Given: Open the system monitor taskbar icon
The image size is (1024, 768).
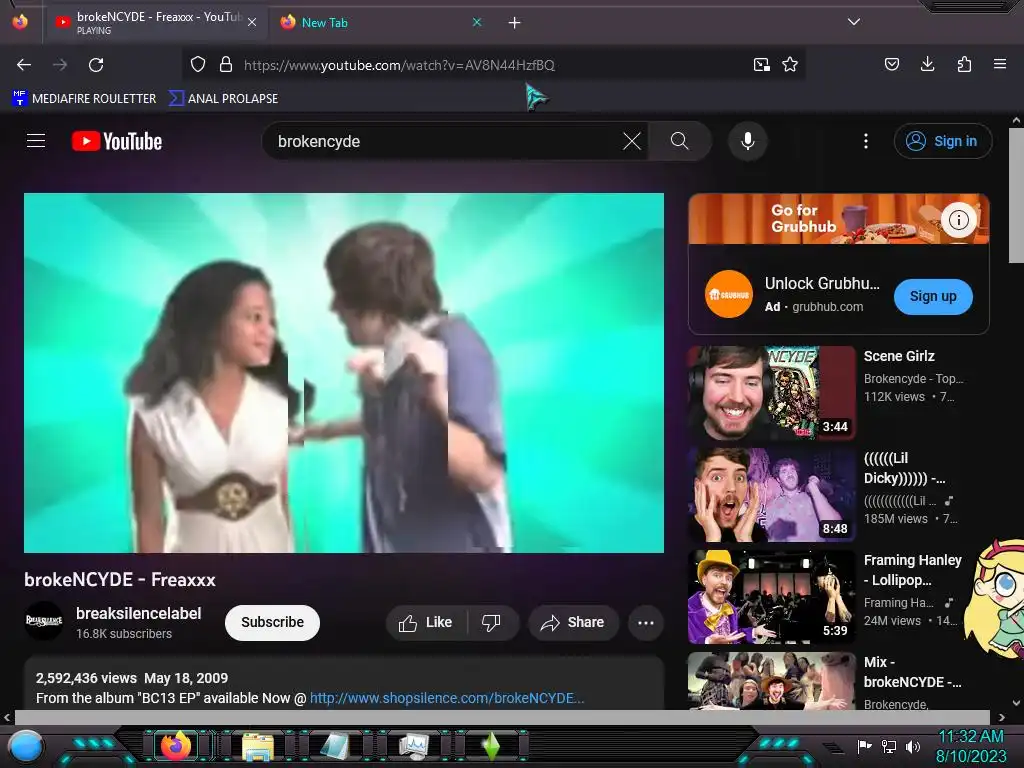Looking at the screenshot, I should pos(413,746).
